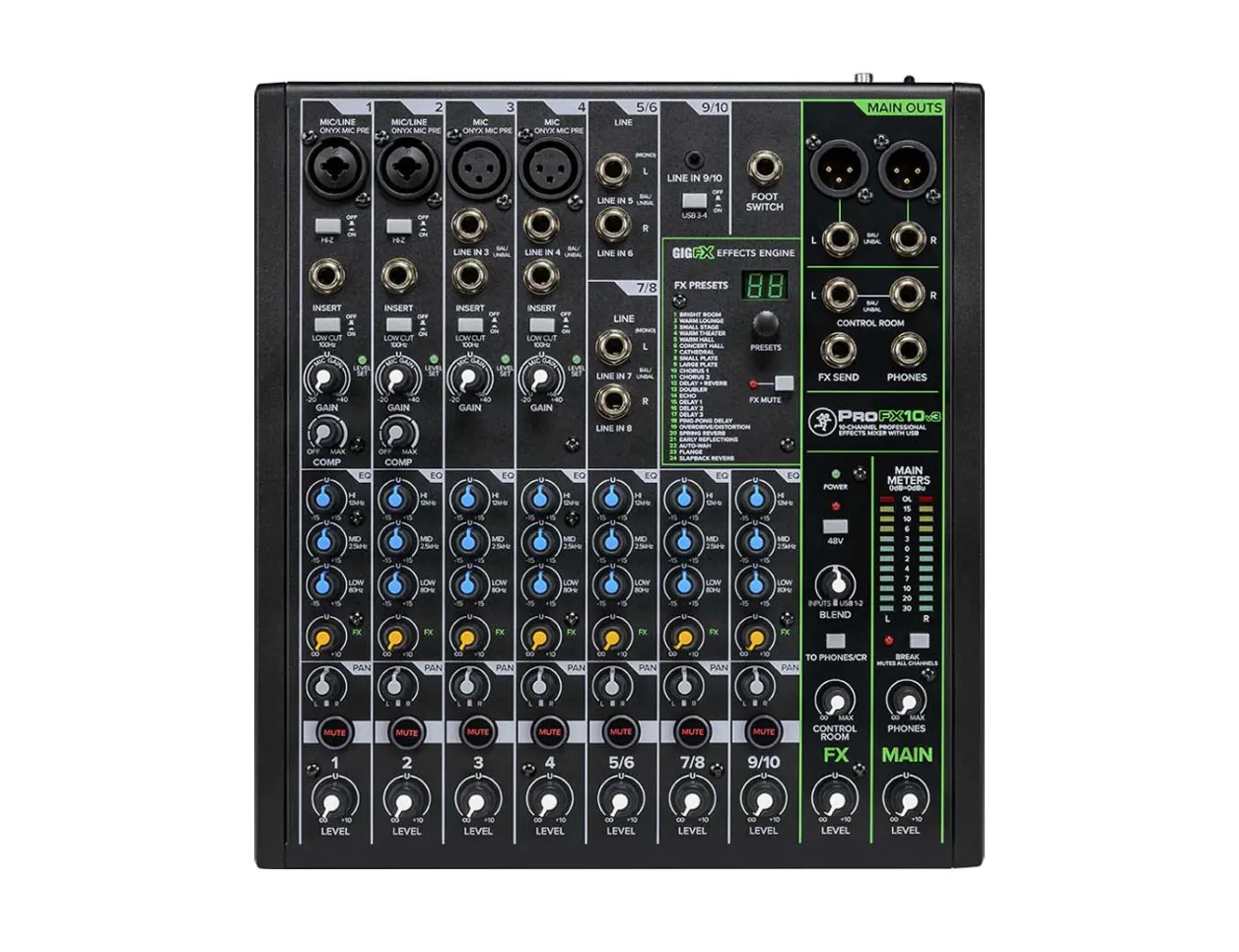Set the channel 1 COMP knob

326,433
